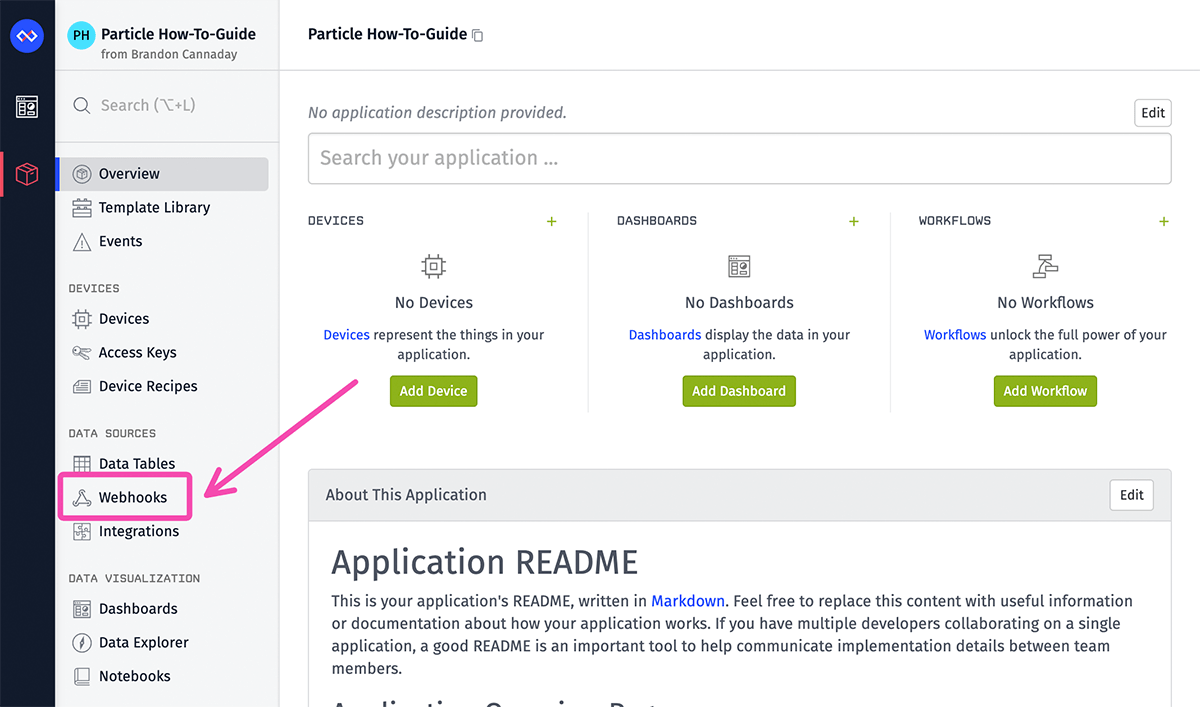Screen dimensions: 1200x707
Task: Follow the Devices link in description
Action: click(347, 335)
